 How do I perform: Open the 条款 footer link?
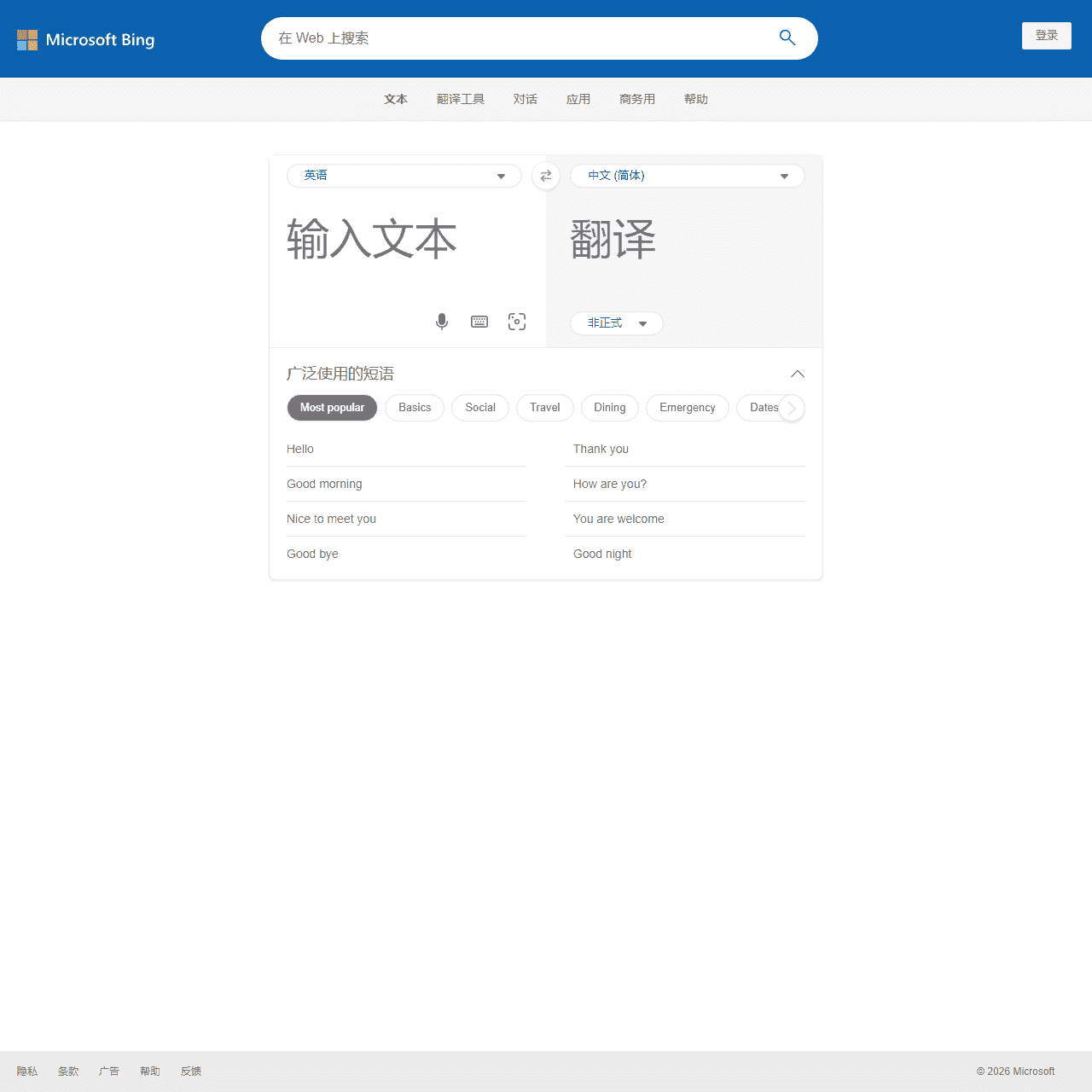[68, 1072]
